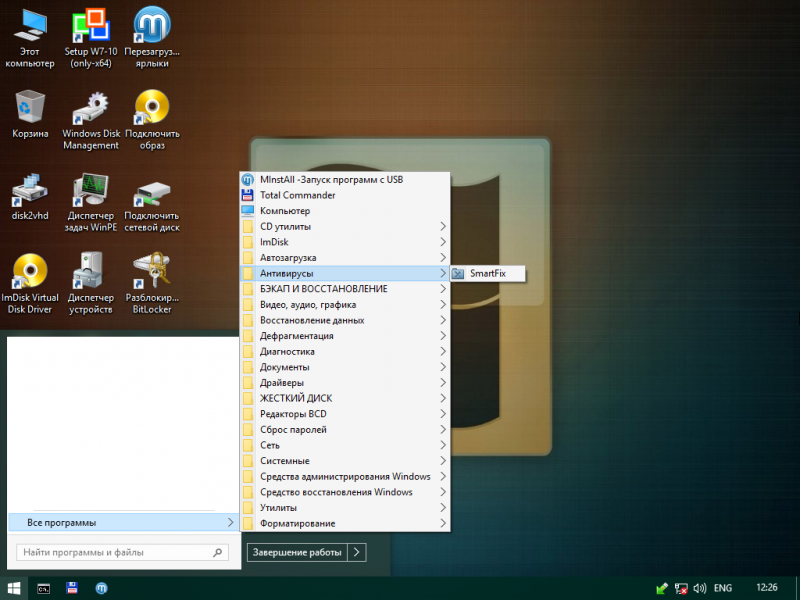
Task: Open shutdown options arrow
Action: point(357,552)
